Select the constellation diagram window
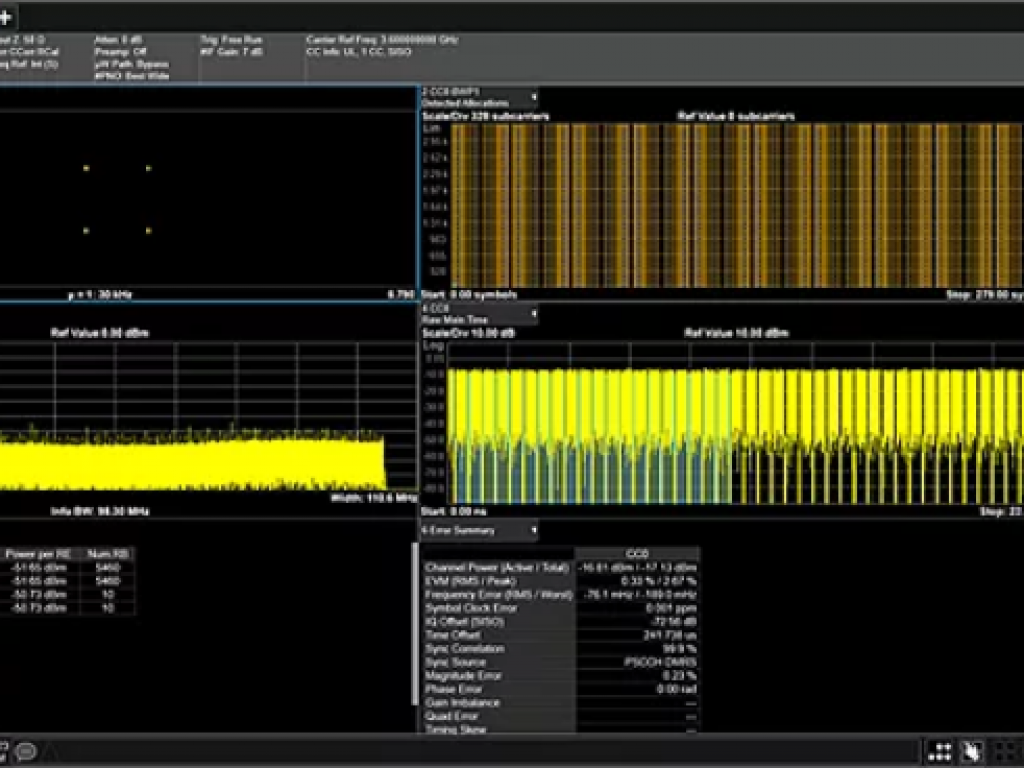The width and height of the screenshot is (1024, 768). pos(200,190)
